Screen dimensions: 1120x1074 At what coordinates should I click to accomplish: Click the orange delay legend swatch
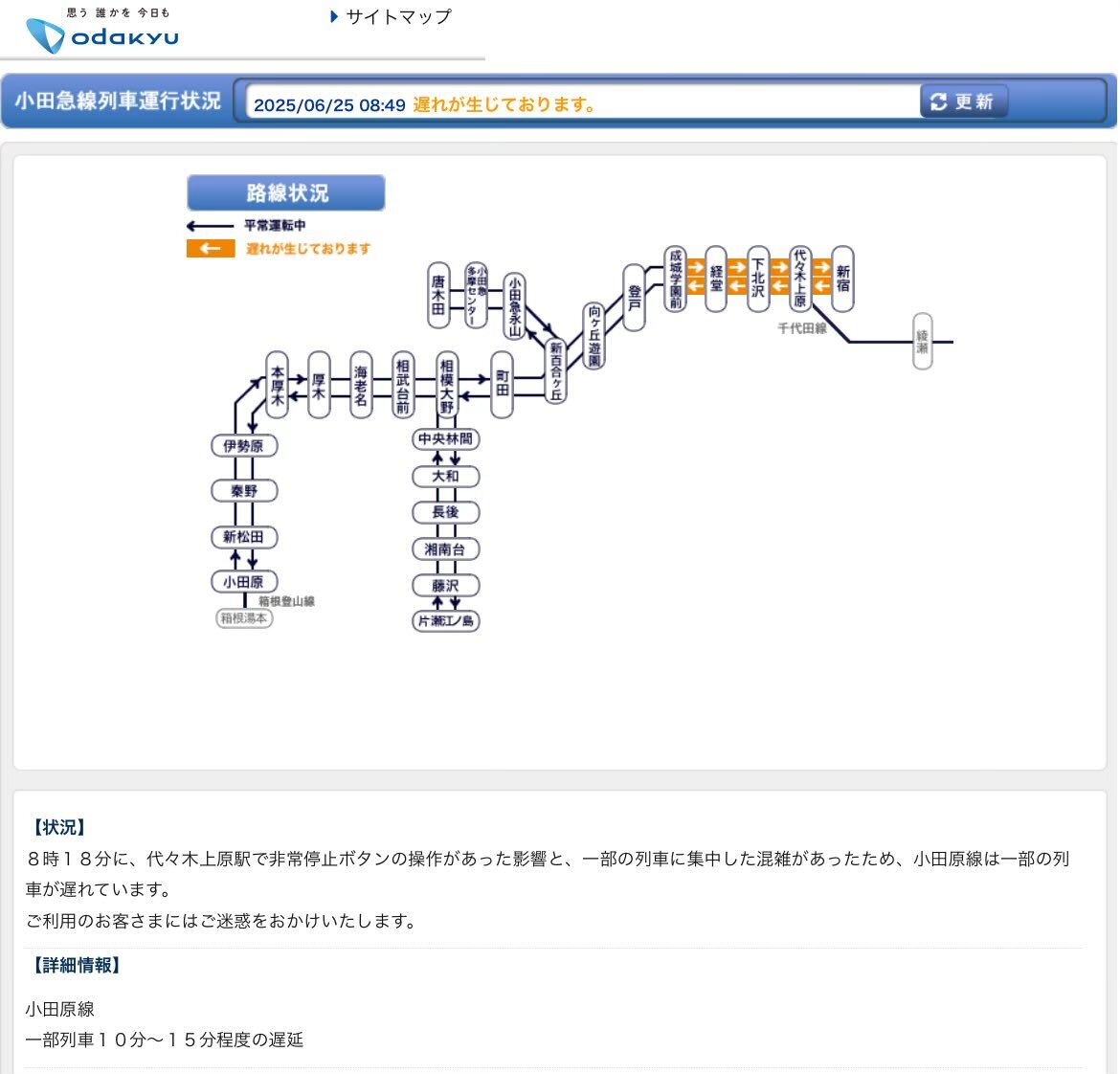[211, 249]
